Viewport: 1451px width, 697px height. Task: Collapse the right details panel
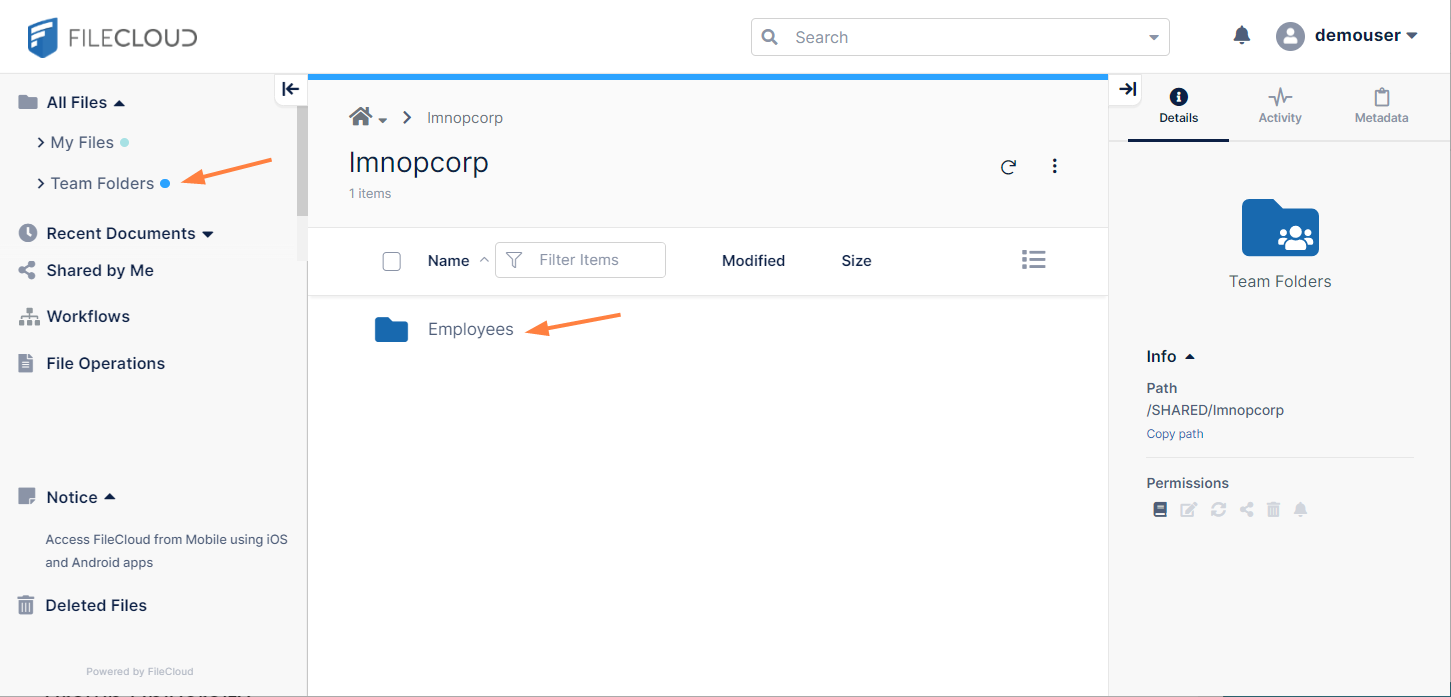click(1127, 89)
